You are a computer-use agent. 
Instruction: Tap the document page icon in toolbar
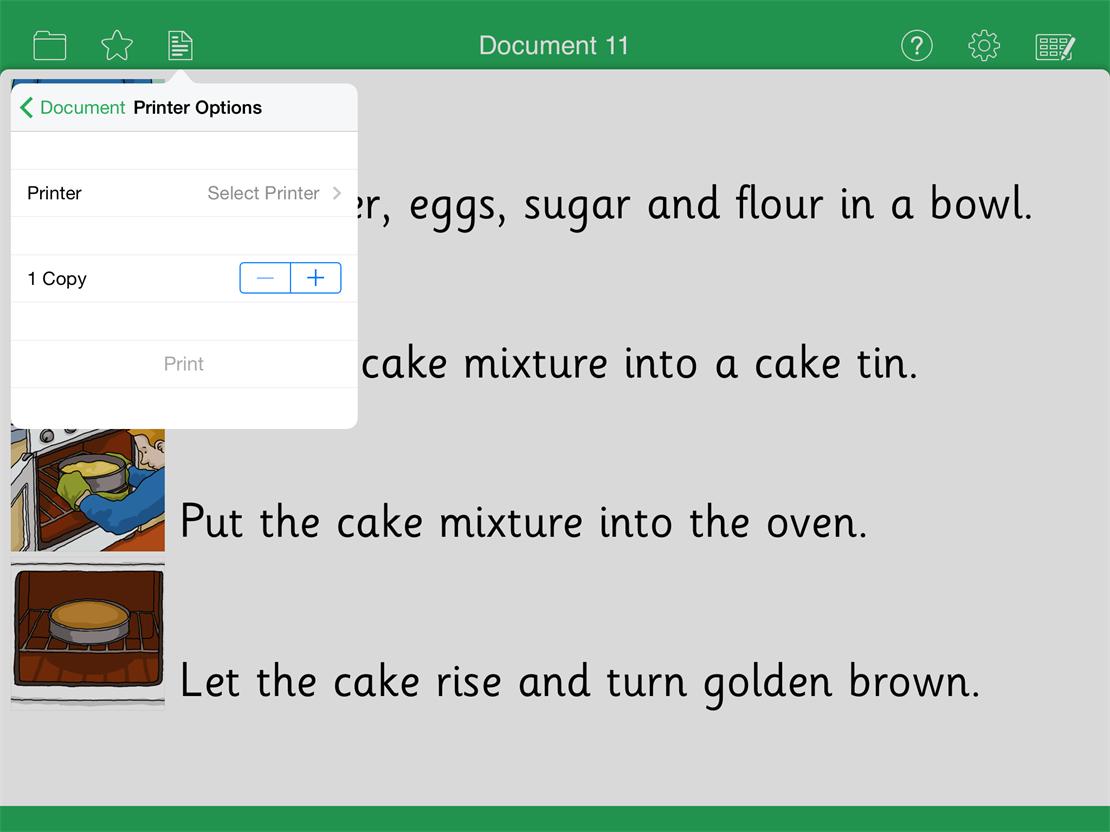180,45
